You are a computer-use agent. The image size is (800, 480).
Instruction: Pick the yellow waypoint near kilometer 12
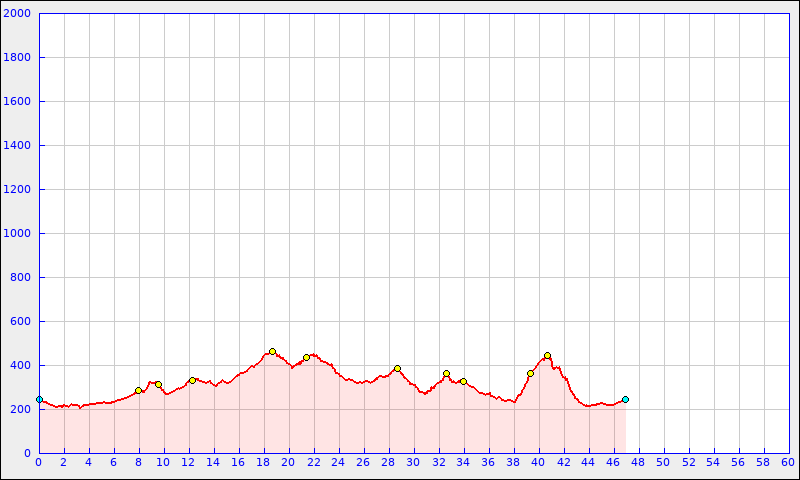[x=192, y=380]
